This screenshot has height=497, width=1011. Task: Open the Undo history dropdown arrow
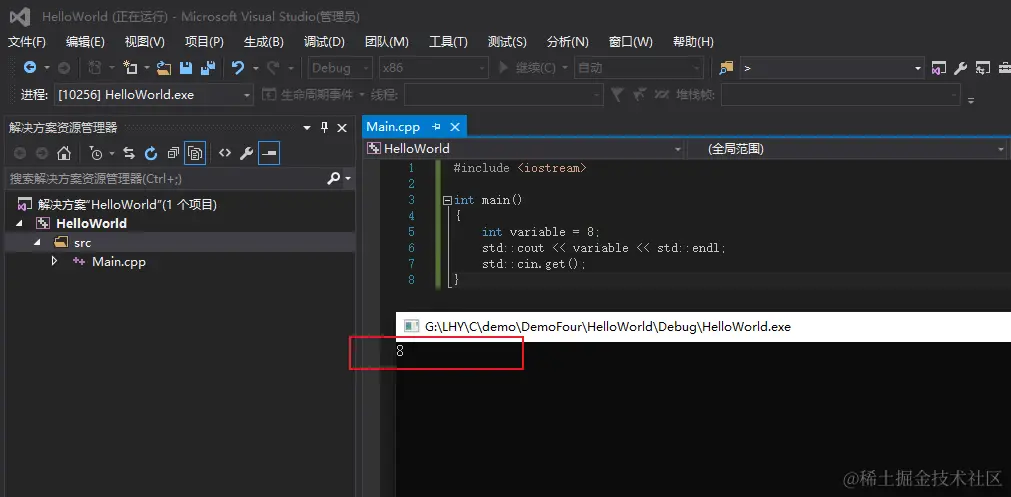pyautogui.click(x=255, y=68)
